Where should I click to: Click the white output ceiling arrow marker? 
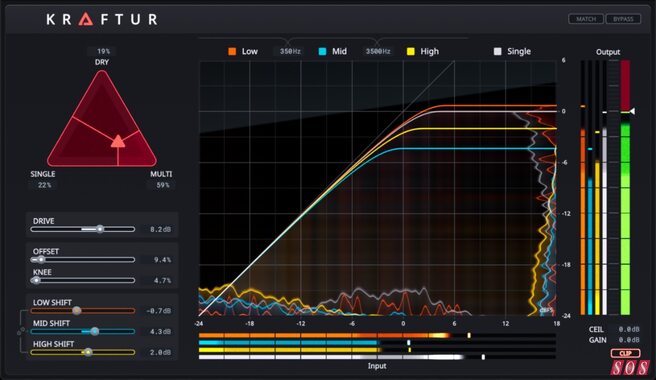pos(633,111)
